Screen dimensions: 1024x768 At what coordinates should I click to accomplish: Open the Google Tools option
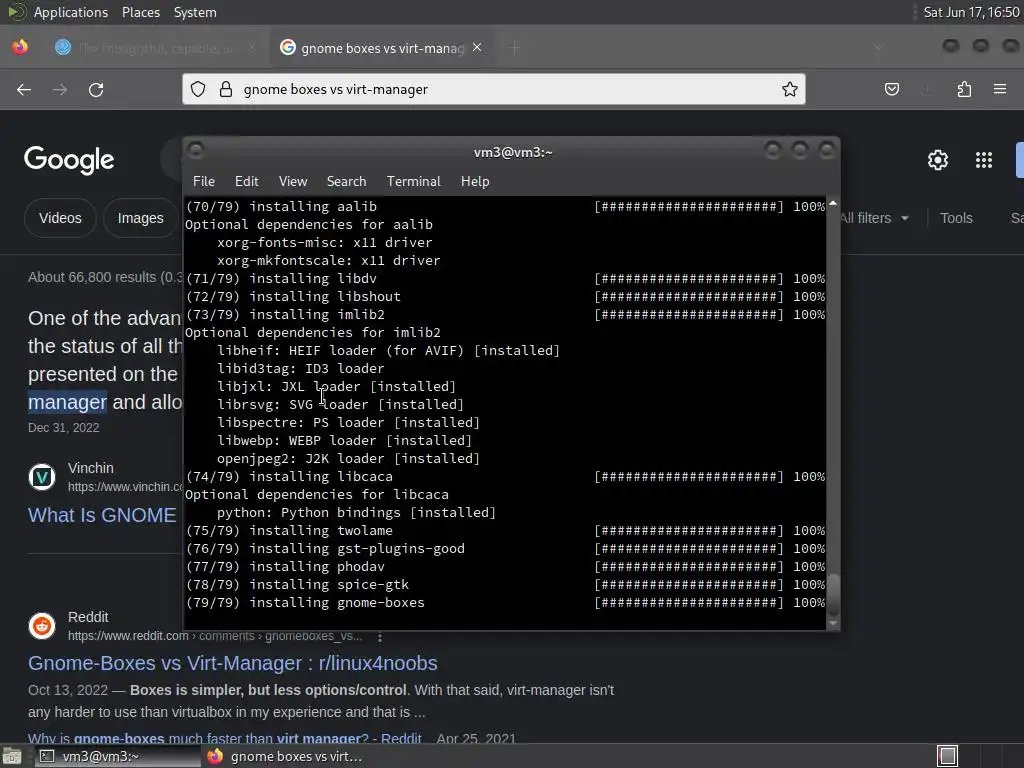click(x=956, y=218)
